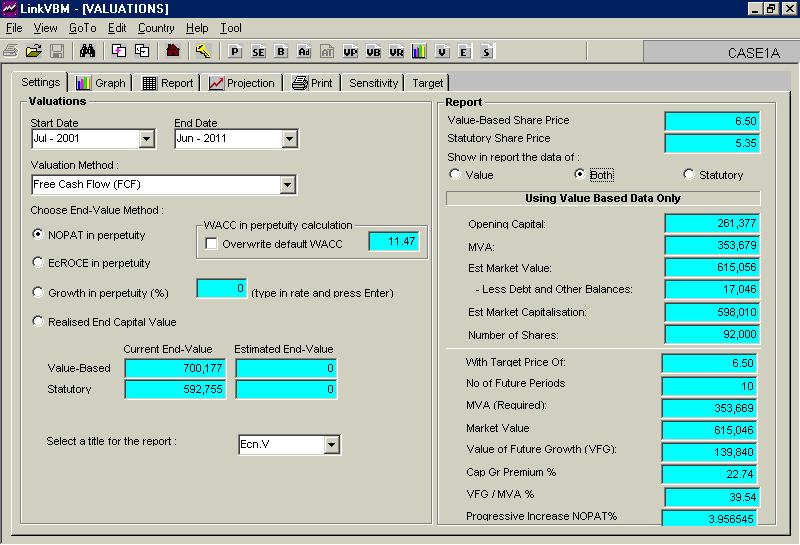The image size is (800, 545).
Task: Click the Growth in perpetuity rate field
Action: click(222, 289)
